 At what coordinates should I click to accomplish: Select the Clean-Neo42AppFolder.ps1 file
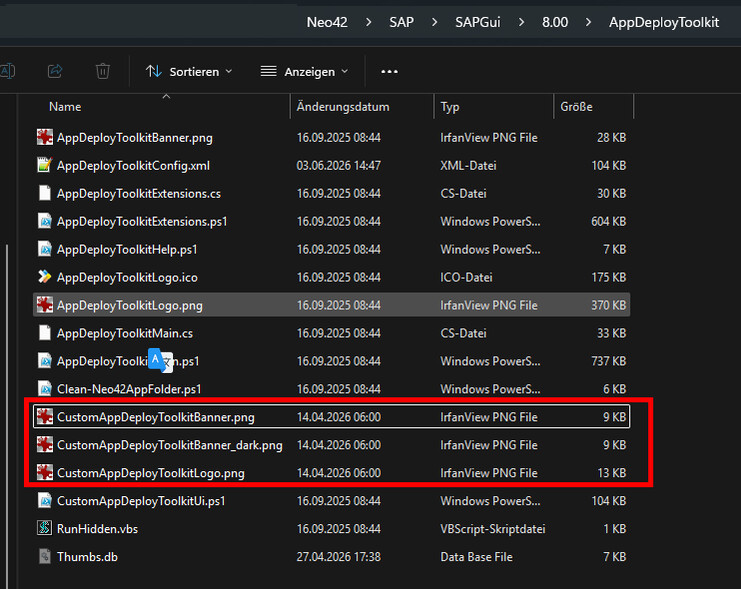(x=331, y=389)
